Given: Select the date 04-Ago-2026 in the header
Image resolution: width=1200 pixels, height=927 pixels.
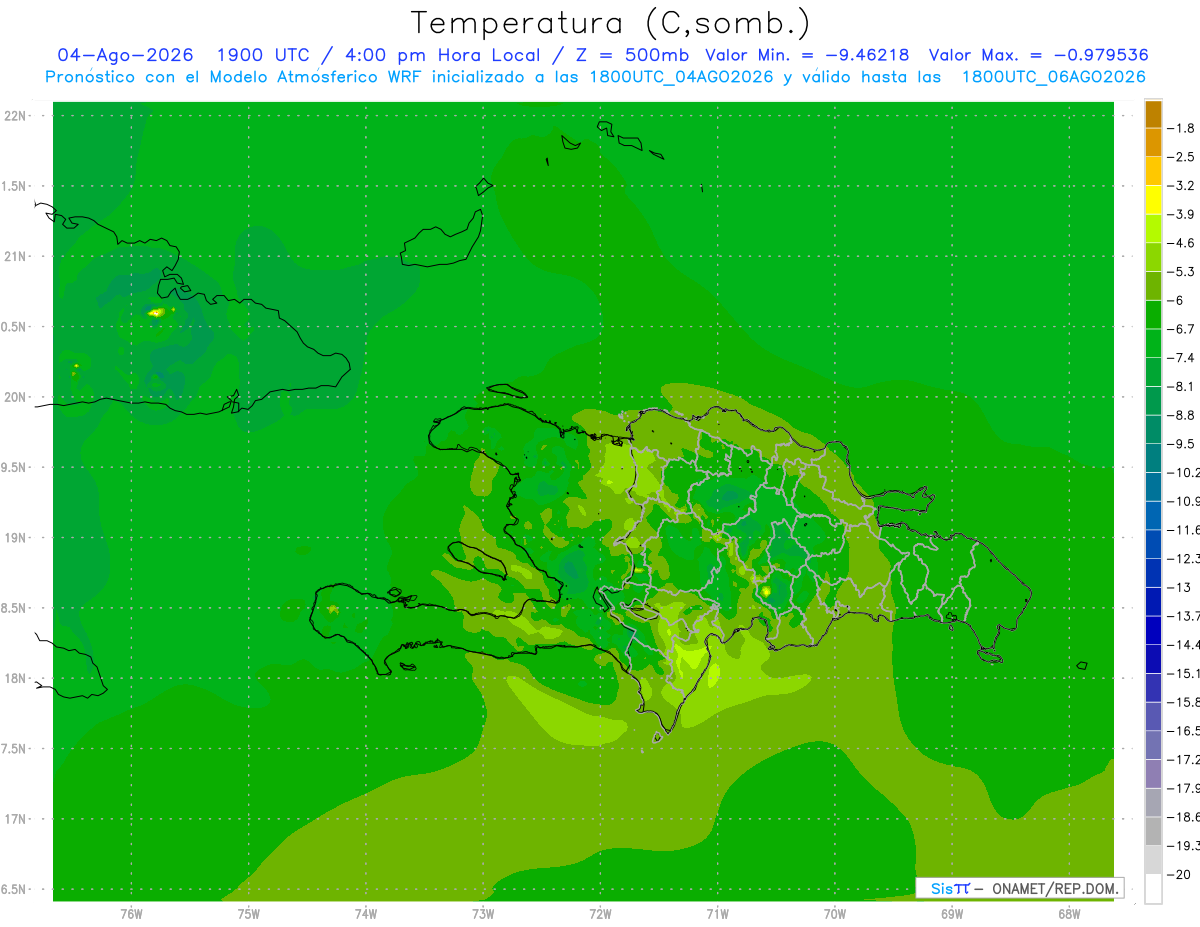Looking at the screenshot, I should 125,55.
